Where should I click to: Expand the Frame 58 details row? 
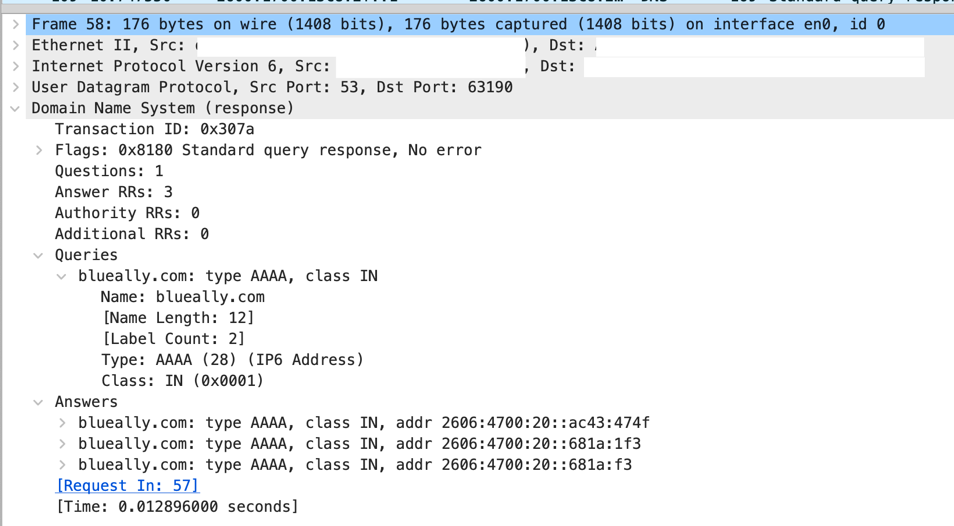pos(16,24)
